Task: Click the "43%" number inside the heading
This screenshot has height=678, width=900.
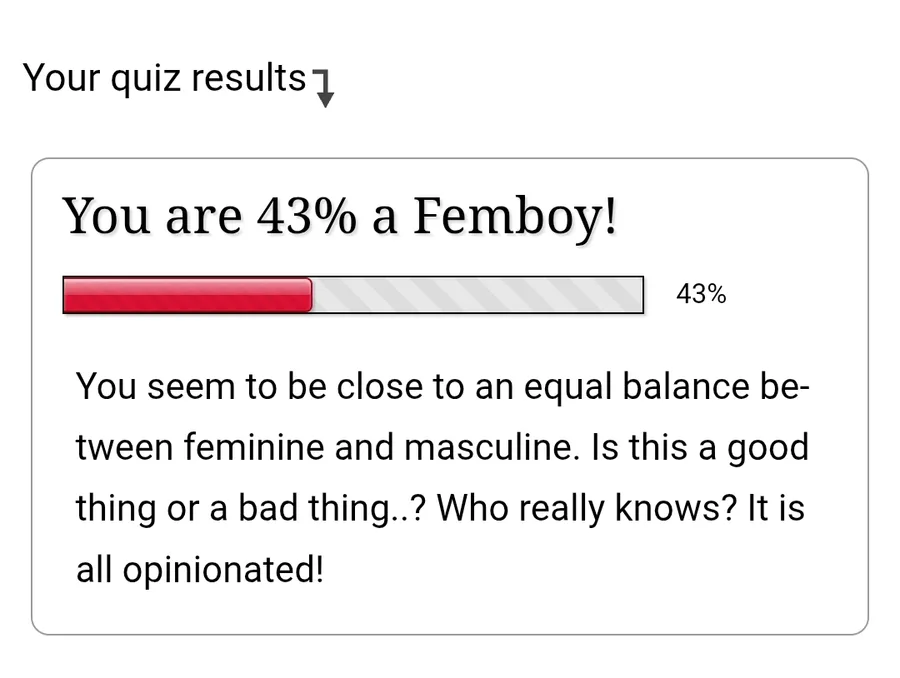Action: (305, 215)
